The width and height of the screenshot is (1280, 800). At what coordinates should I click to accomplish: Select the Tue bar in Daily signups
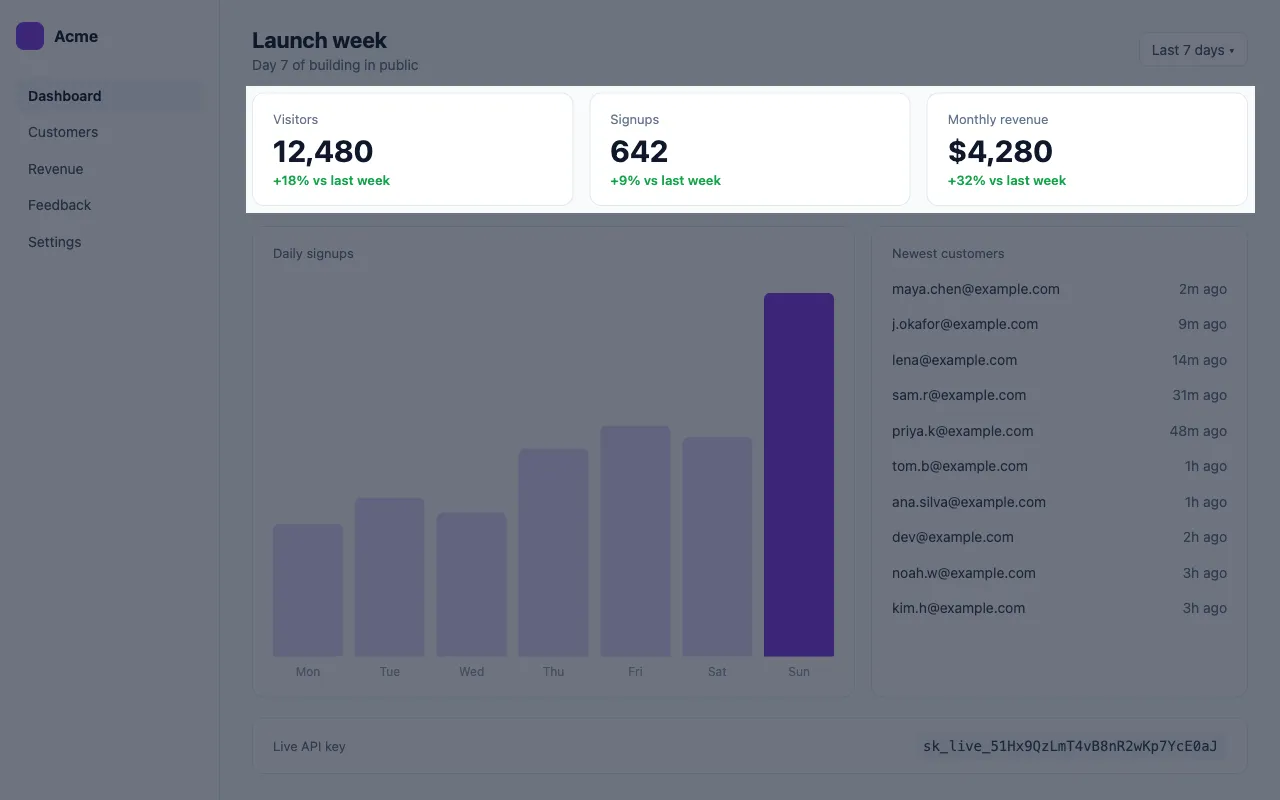click(x=390, y=577)
